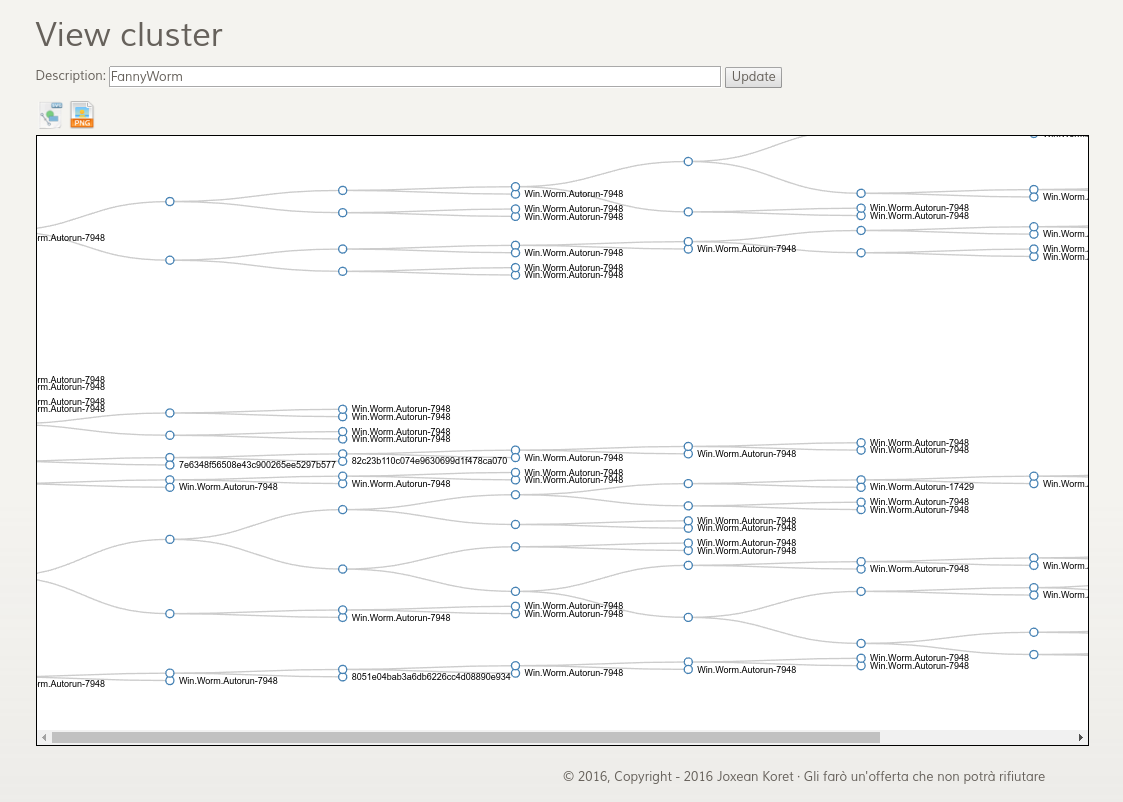This screenshot has width=1123, height=802.
Task: Click the left arrow of the horizontal scrollbar
Action: coord(43,736)
